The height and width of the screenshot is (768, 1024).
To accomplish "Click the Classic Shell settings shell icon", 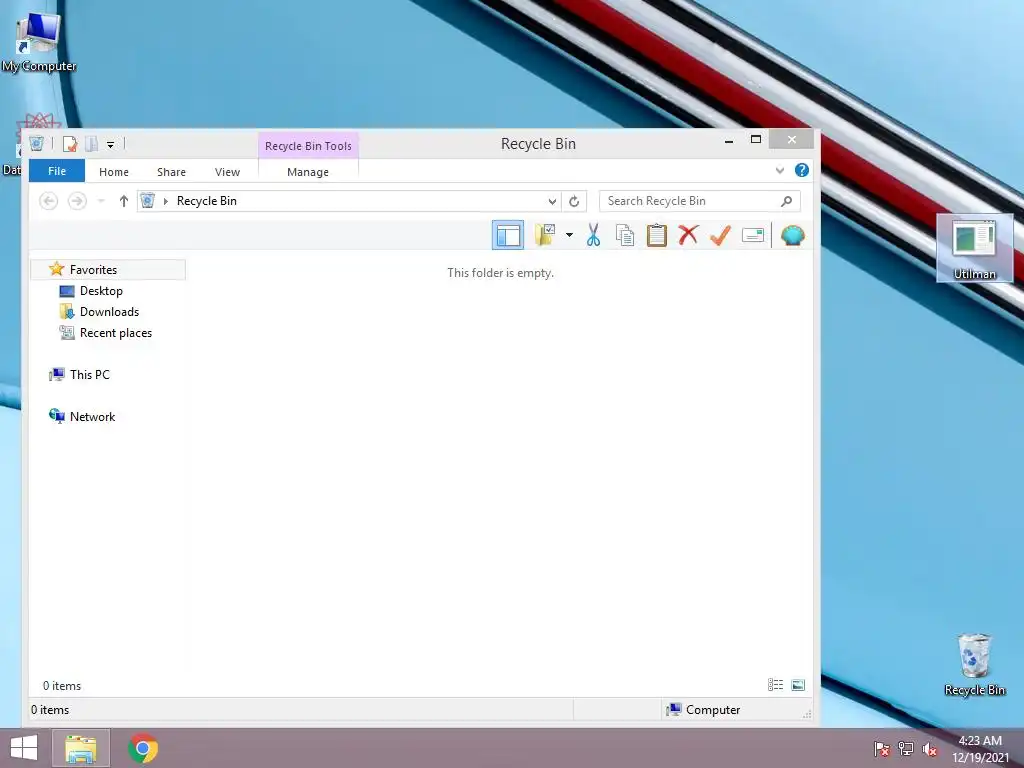I will coord(792,235).
